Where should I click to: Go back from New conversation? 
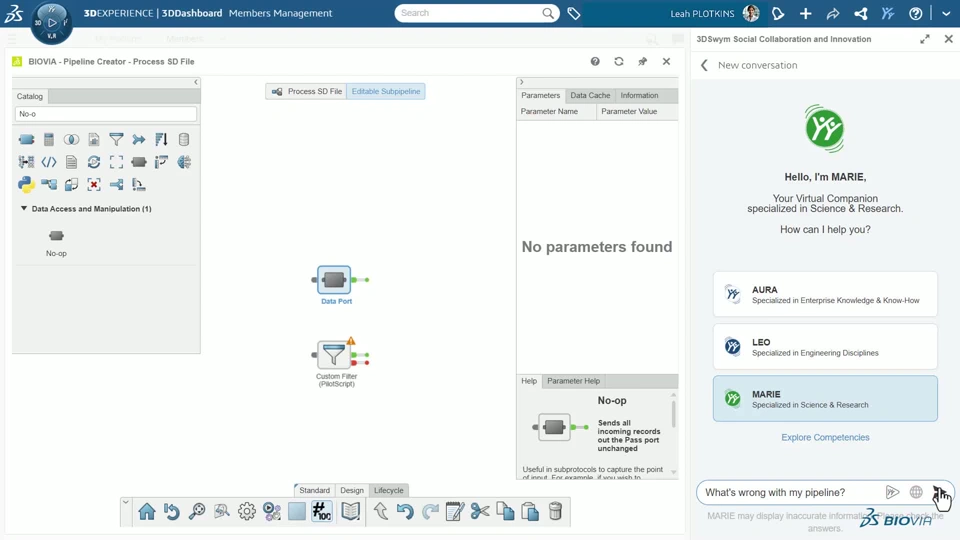pyautogui.click(x=704, y=65)
